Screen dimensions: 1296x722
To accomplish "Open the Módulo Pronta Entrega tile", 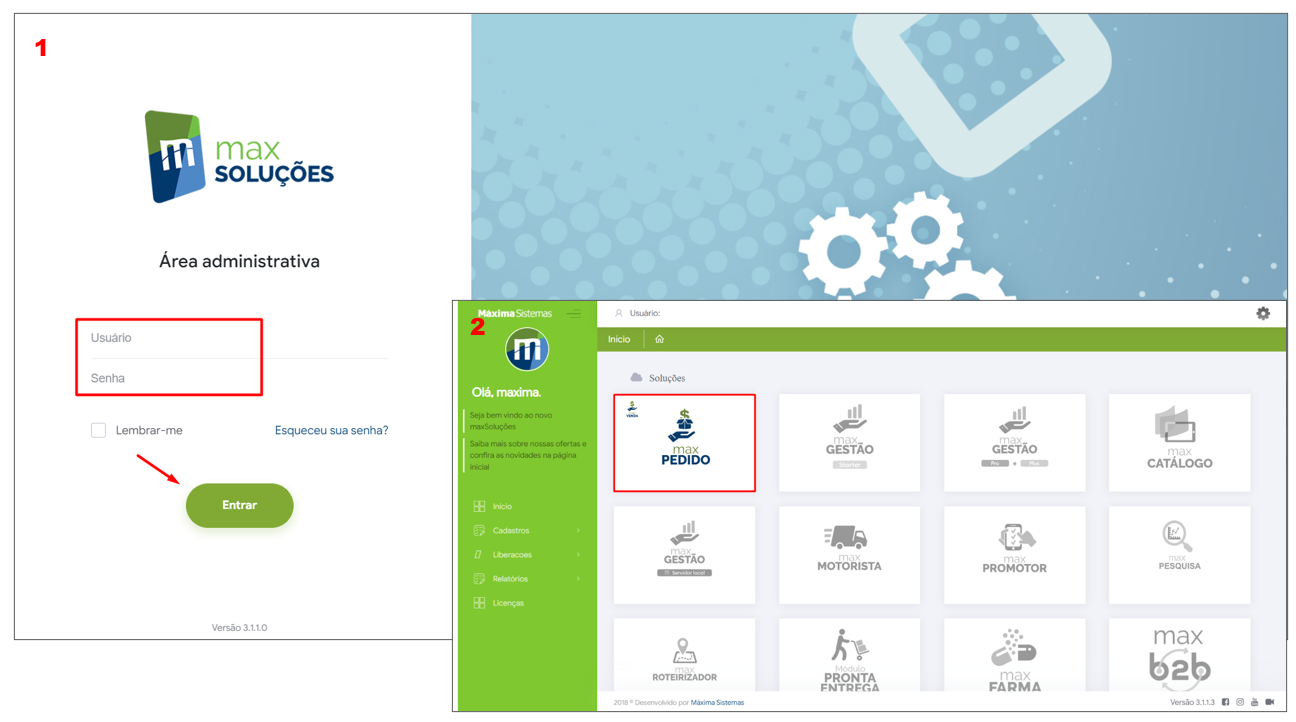I will [x=849, y=655].
